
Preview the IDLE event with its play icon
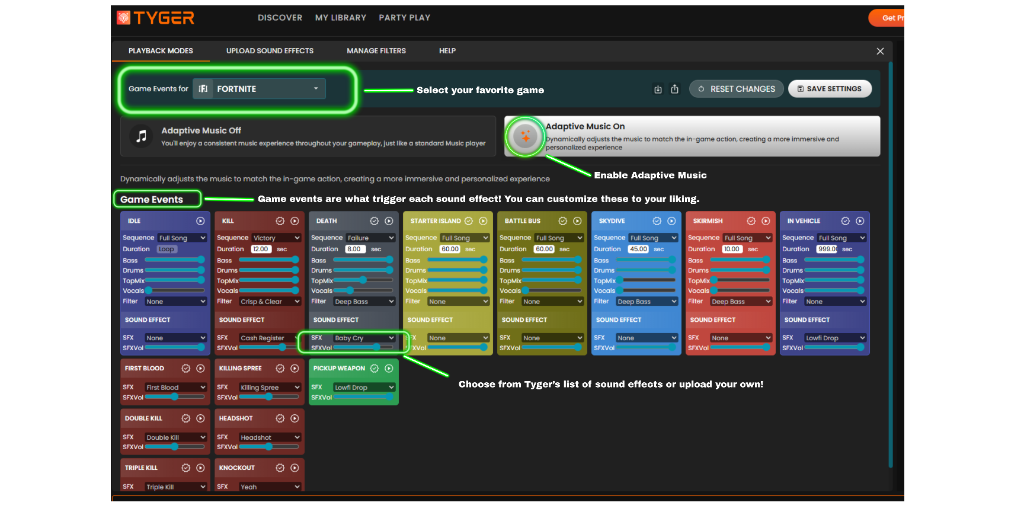200,221
